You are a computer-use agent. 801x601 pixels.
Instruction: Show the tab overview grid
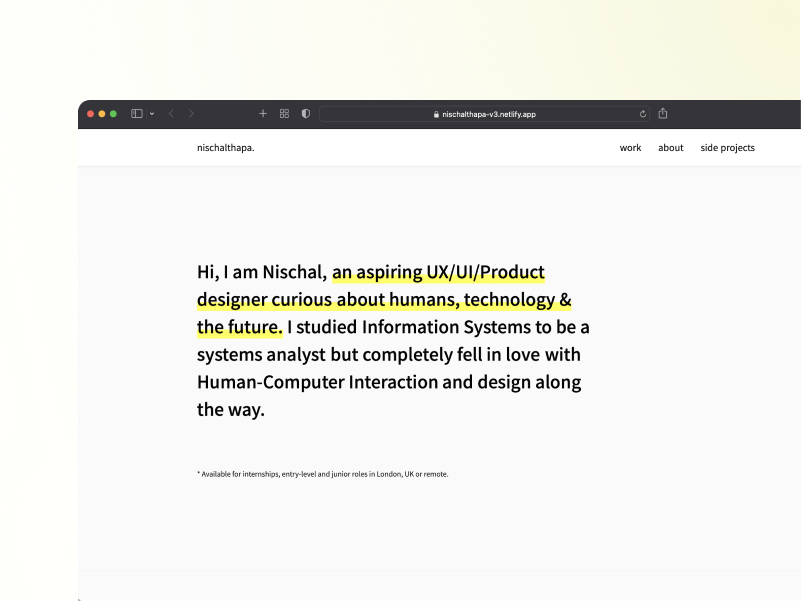(x=284, y=114)
